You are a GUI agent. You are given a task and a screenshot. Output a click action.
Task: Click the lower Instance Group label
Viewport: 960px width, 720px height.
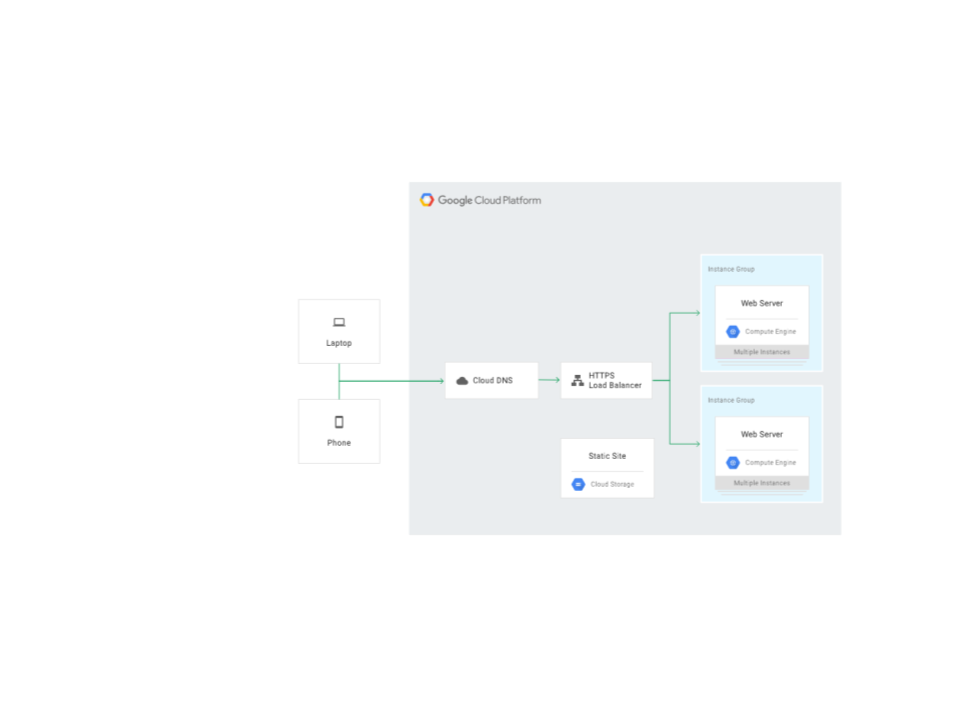coord(731,400)
